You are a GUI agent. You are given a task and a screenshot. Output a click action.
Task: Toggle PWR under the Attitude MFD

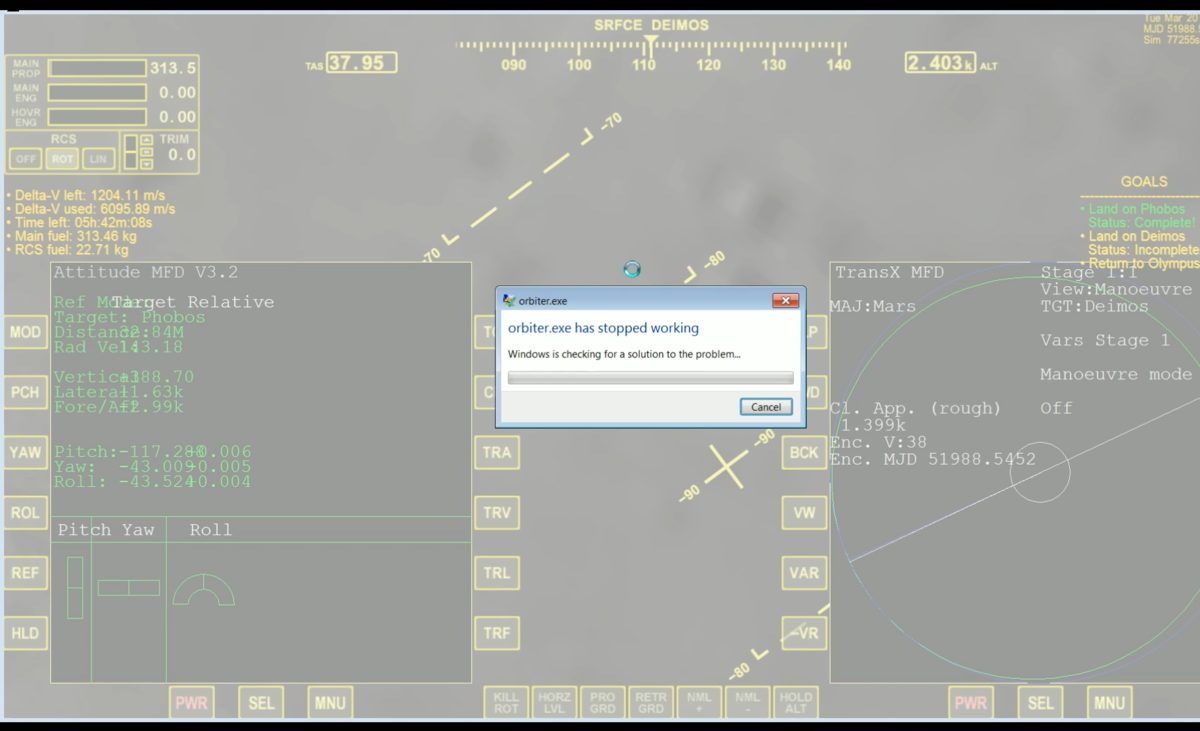coord(191,703)
